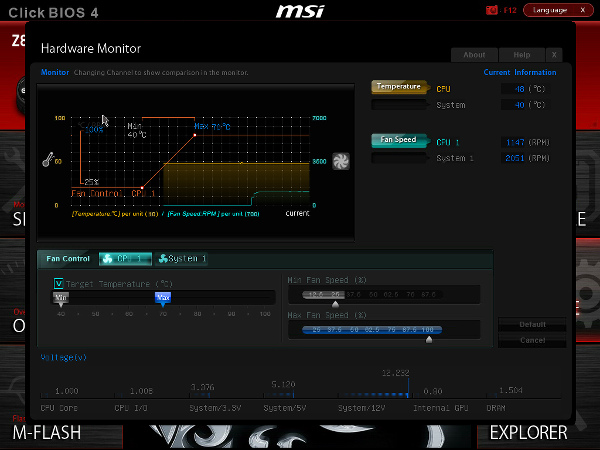The image size is (600, 450).
Task: Click the Max target temperature slider handle
Action: coord(163,299)
